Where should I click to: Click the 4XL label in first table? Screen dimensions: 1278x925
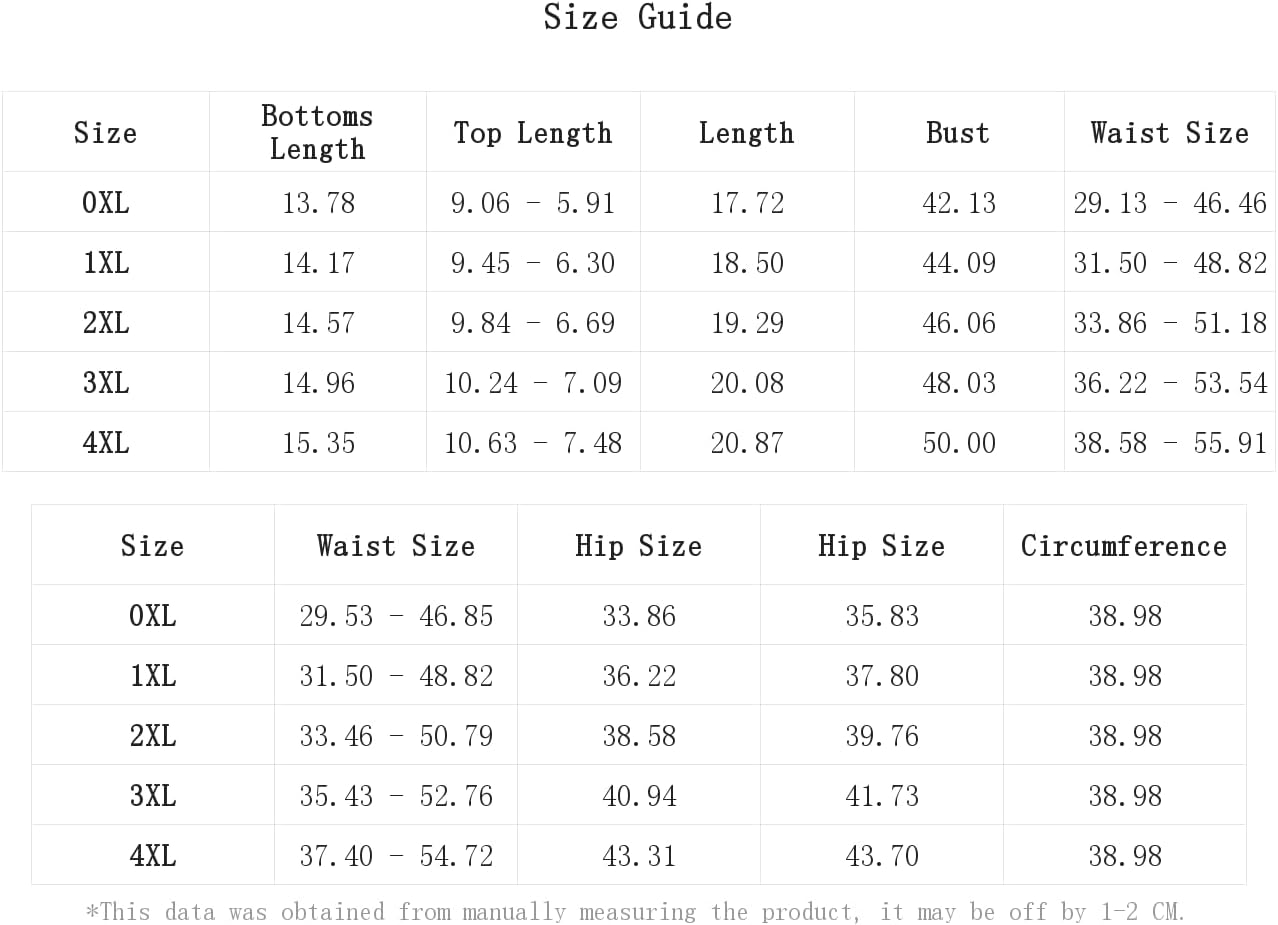click(x=105, y=442)
